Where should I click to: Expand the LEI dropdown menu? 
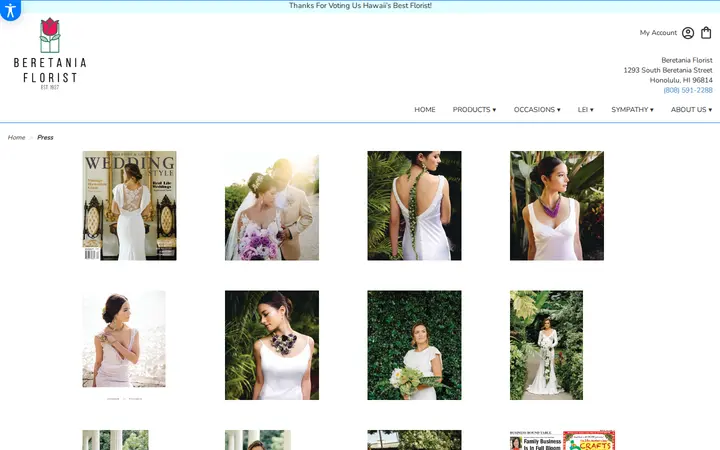click(585, 109)
